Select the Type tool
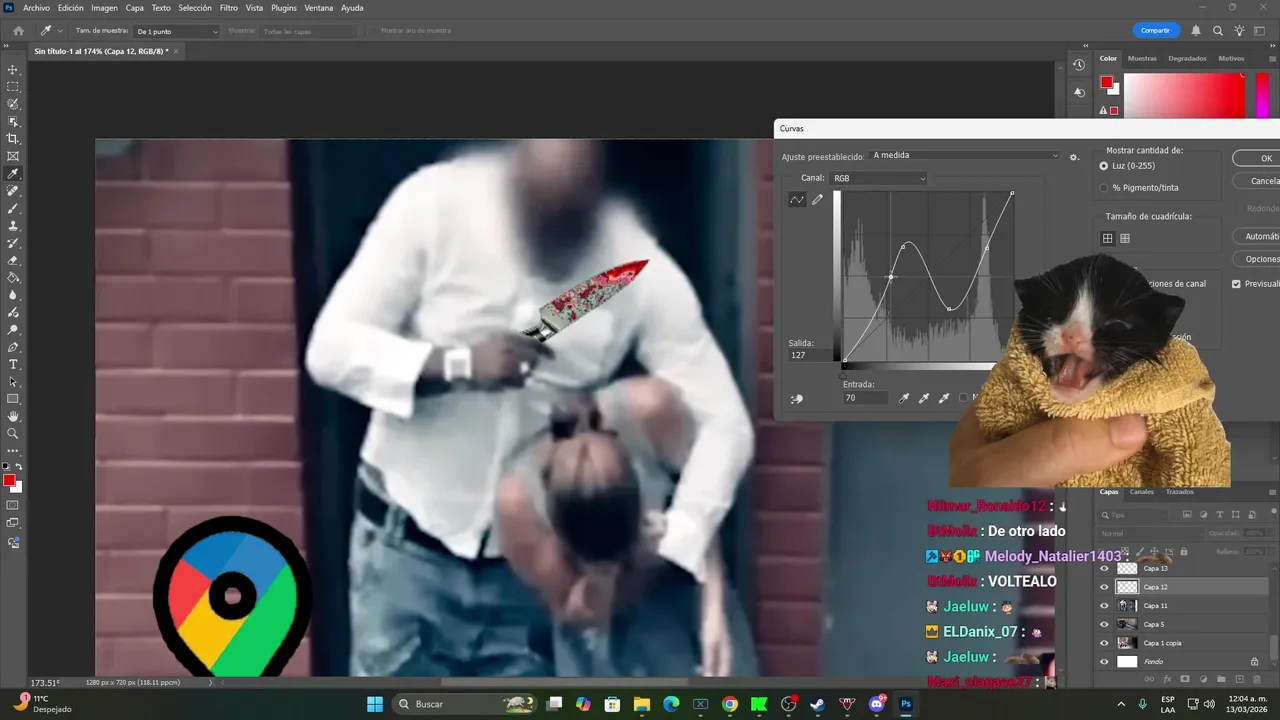The image size is (1280, 720). pos(13,364)
